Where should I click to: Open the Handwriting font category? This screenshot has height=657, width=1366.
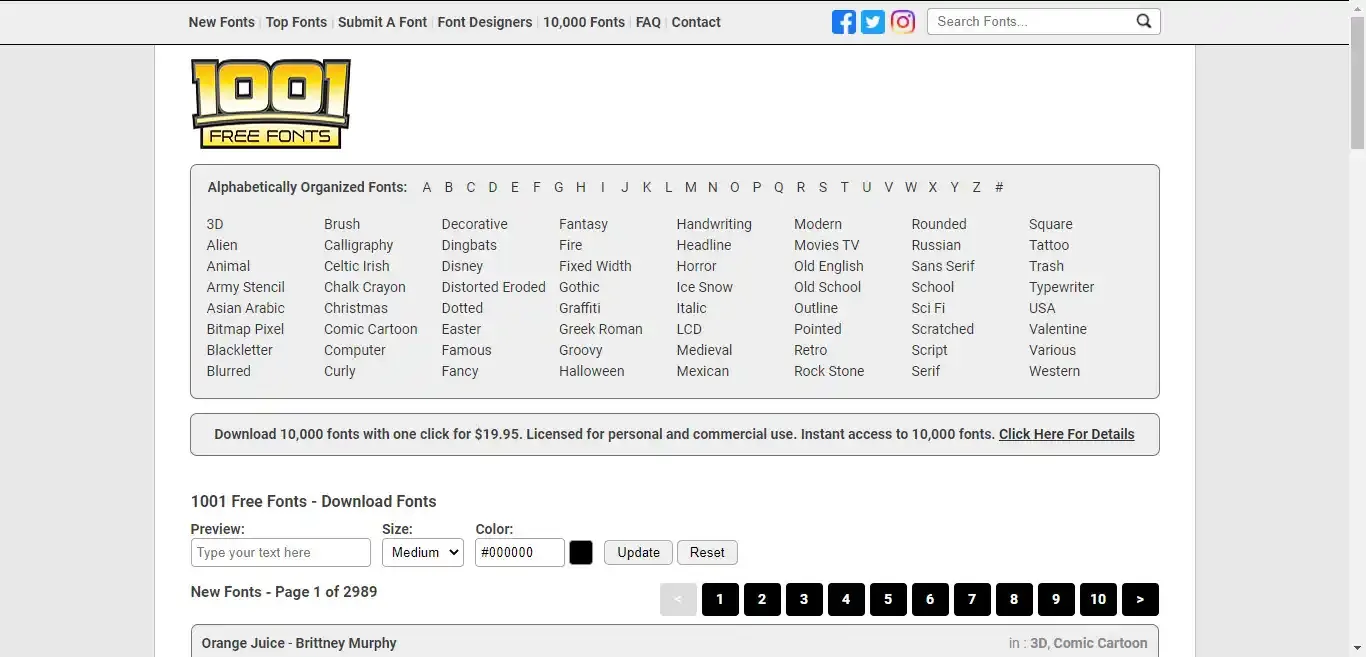pos(714,224)
